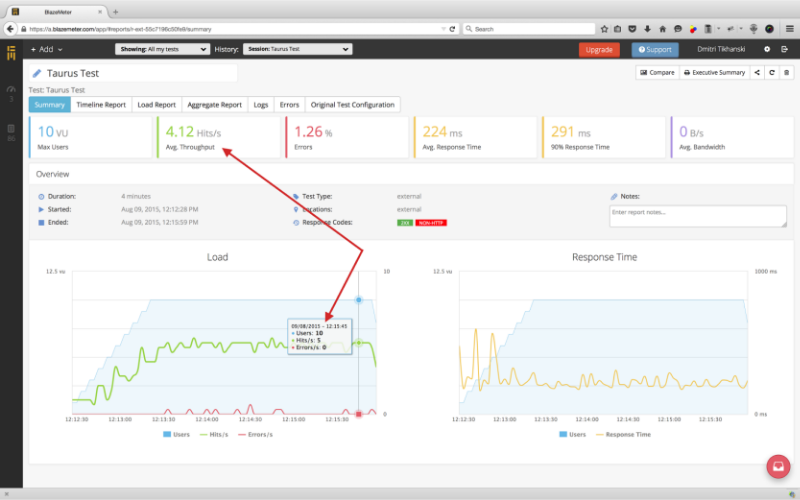800x500 pixels.
Task: Click the Test: Taurus Test link
Action: click(57, 90)
